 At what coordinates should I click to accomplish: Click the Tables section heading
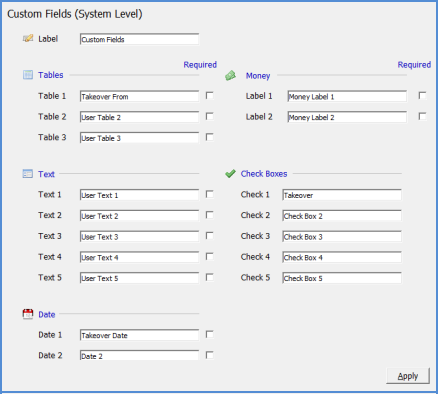[50, 75]
